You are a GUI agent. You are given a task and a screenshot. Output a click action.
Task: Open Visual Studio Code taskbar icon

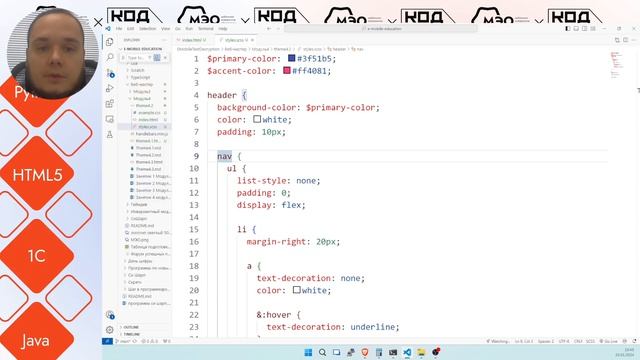pos(407,352)
